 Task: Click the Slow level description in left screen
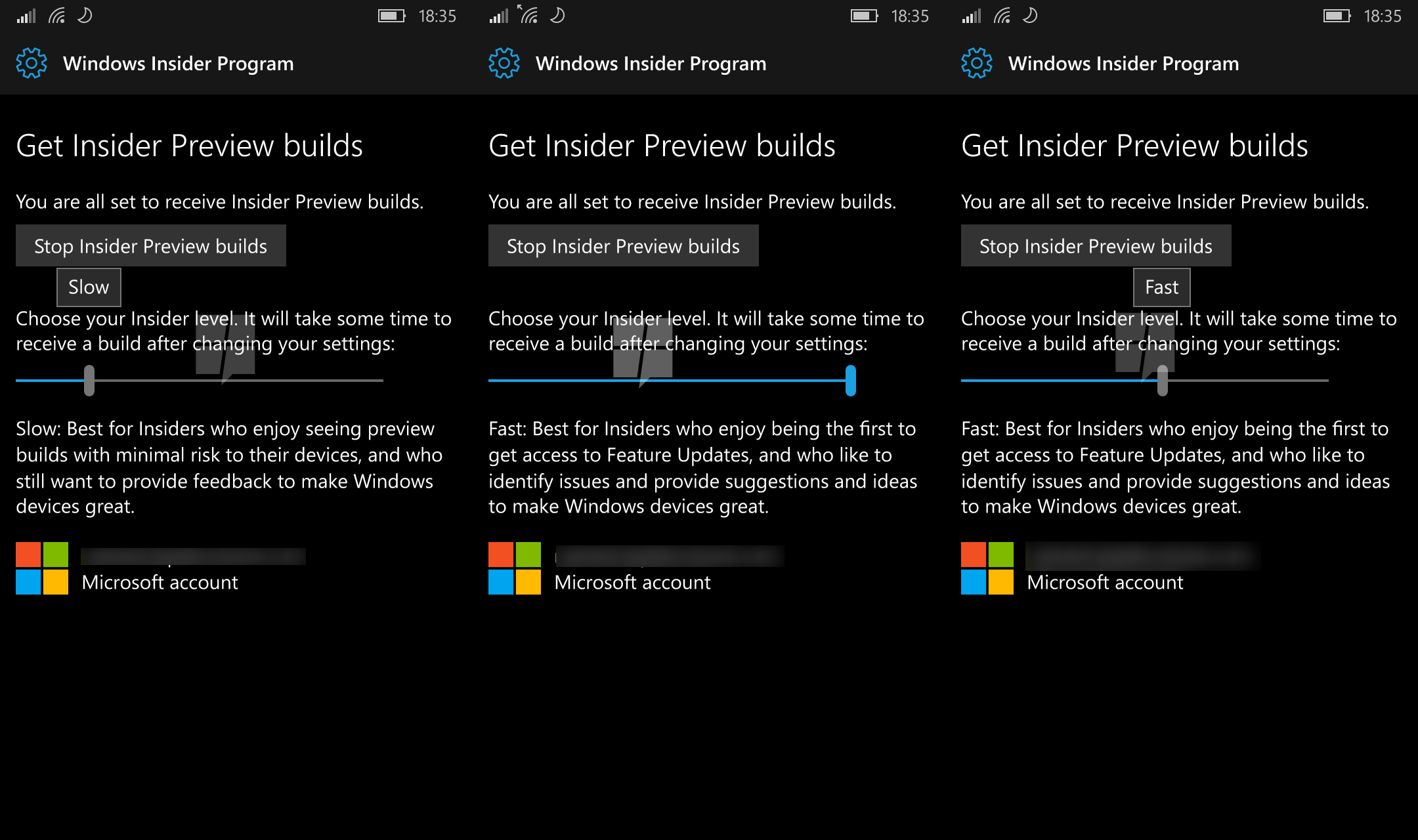229,468
